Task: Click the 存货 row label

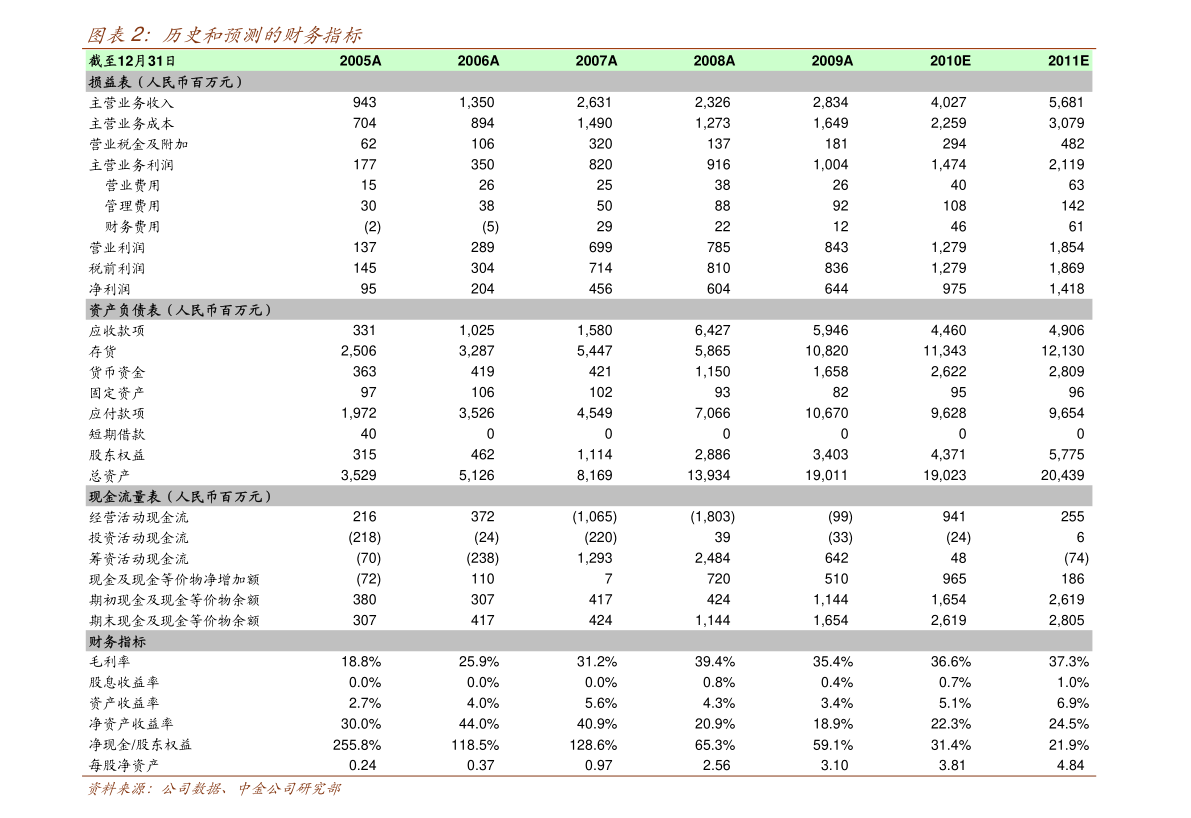Action: point(103,352)
